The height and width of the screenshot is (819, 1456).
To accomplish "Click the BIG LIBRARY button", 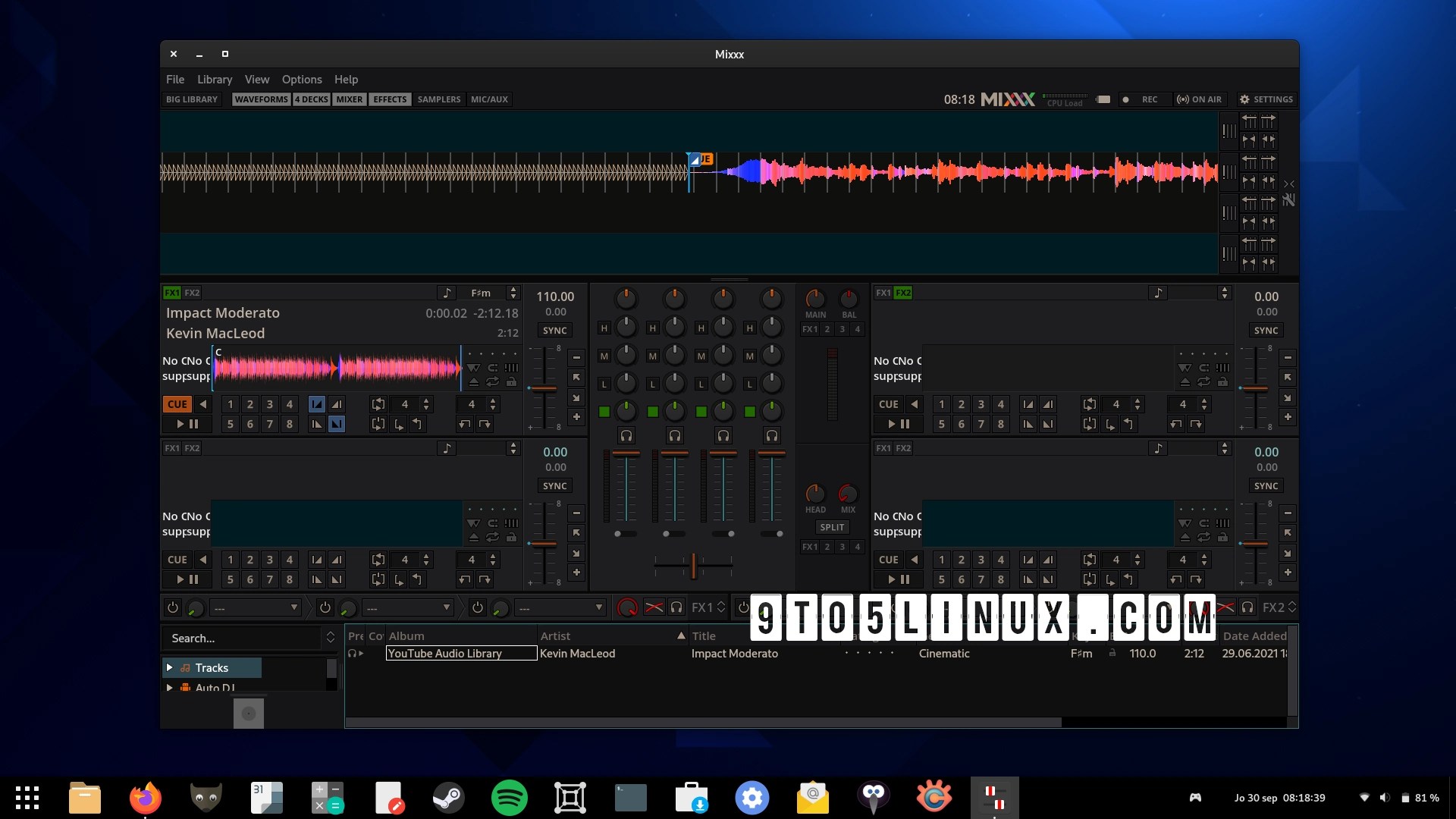I will pos(191,99).
